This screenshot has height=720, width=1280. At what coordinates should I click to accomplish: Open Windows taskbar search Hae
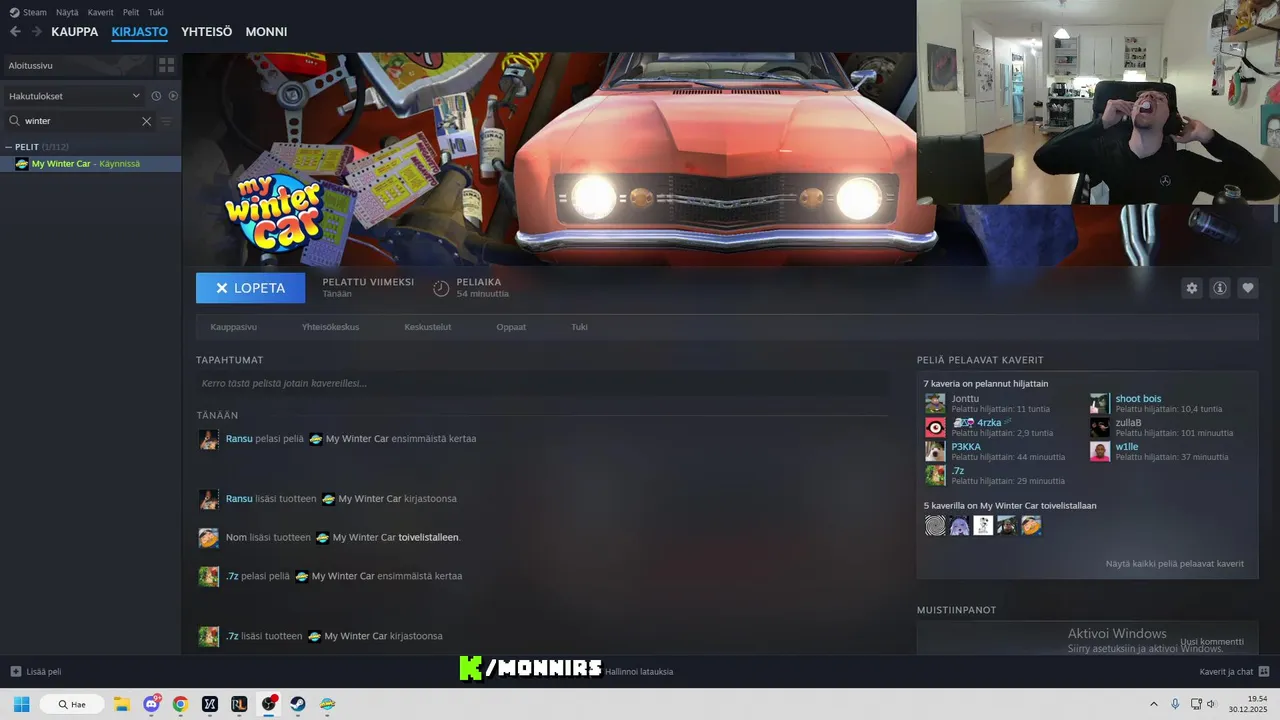point(72,704)
